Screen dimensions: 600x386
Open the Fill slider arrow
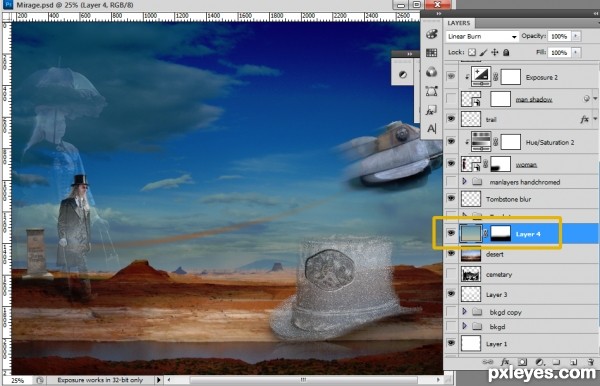coord(576,52)
